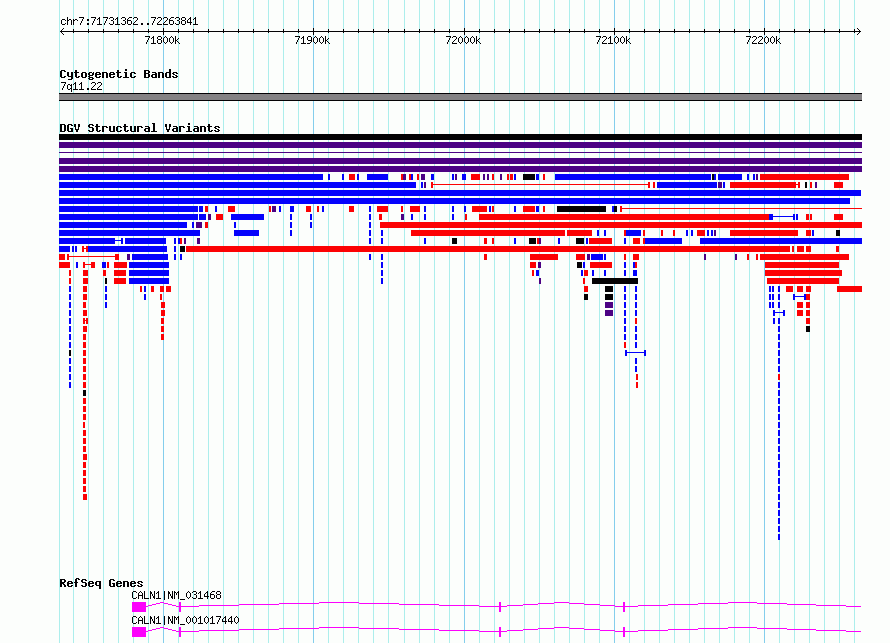Open the DGV Structural Variants track title
Screen dimensions: 890x643
pyautogui.click(x=140, y=128)
